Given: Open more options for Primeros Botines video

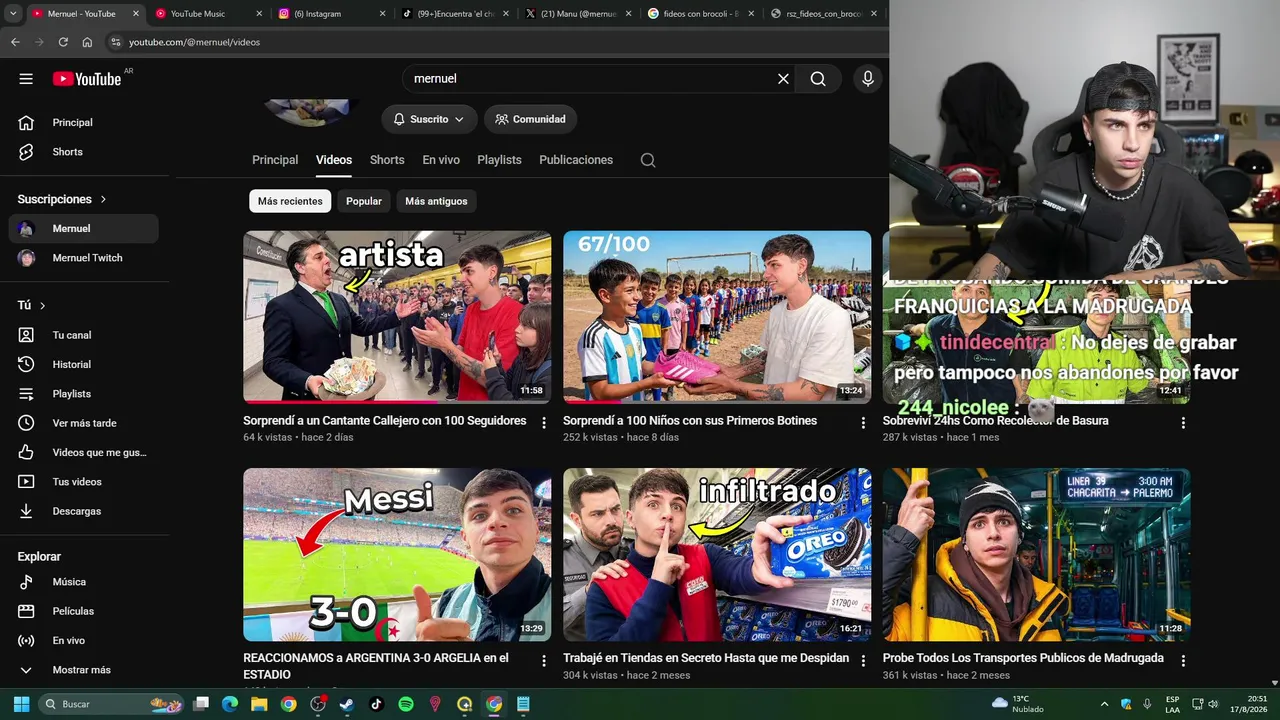Looking at the screenshot, I should 863,423.
